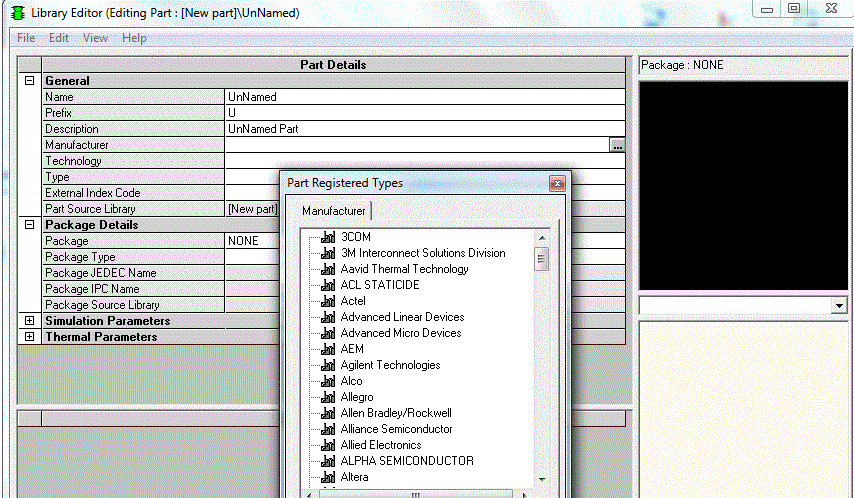Image resolution: width=854 pixels, height=498 pixels.
Task: Click the icon next to 3M Interconnect Solutions Division
Action: [x=328, y=253]
